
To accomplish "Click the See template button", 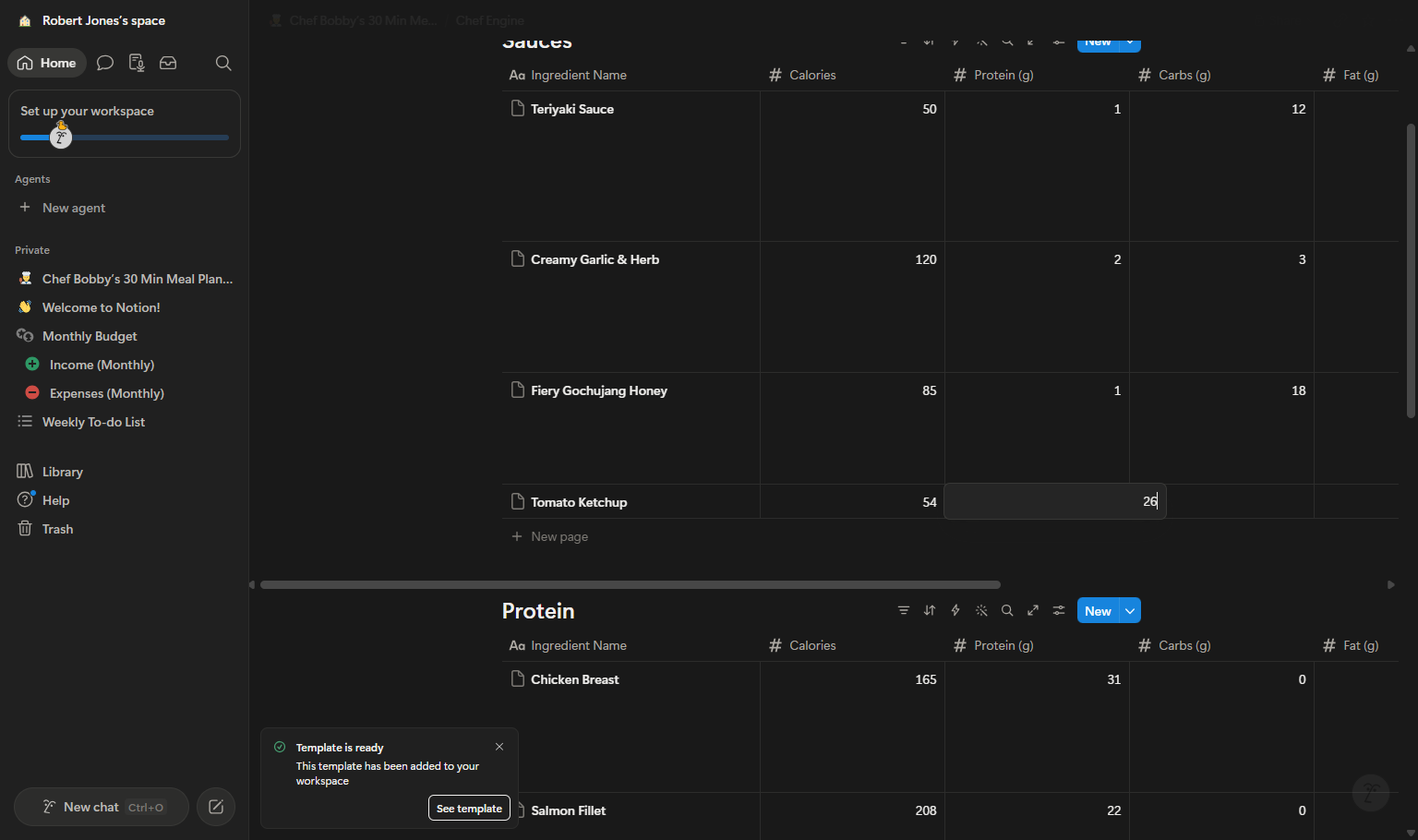I will [x=469, y=808].
